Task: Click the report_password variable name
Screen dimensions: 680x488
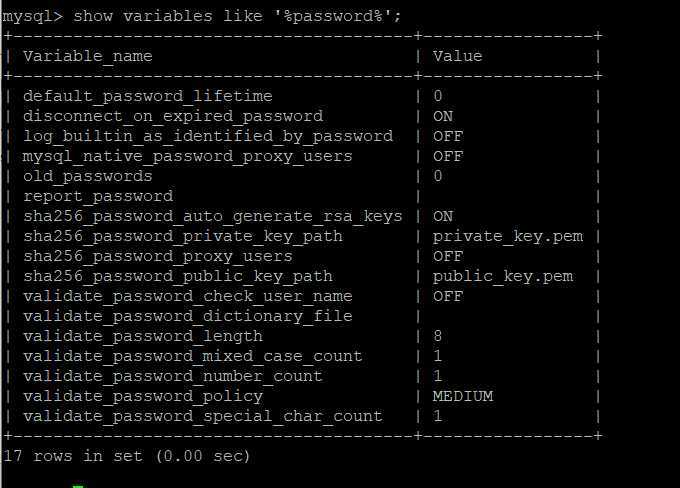Action: [x=98, y=196]
